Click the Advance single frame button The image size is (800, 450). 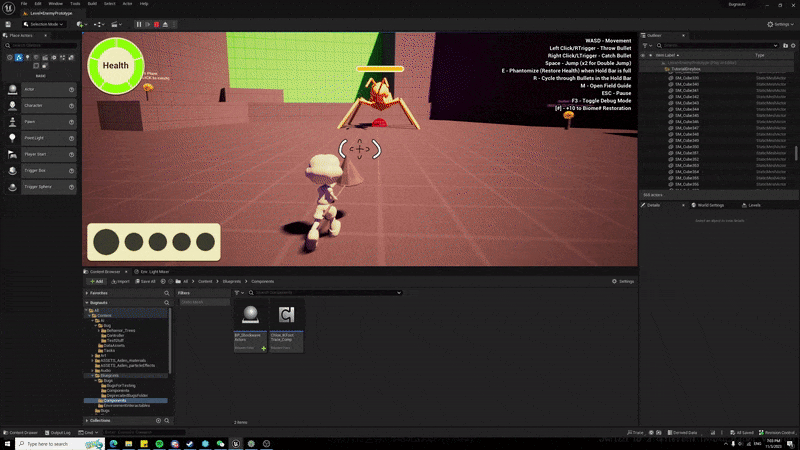pos(147,24)
